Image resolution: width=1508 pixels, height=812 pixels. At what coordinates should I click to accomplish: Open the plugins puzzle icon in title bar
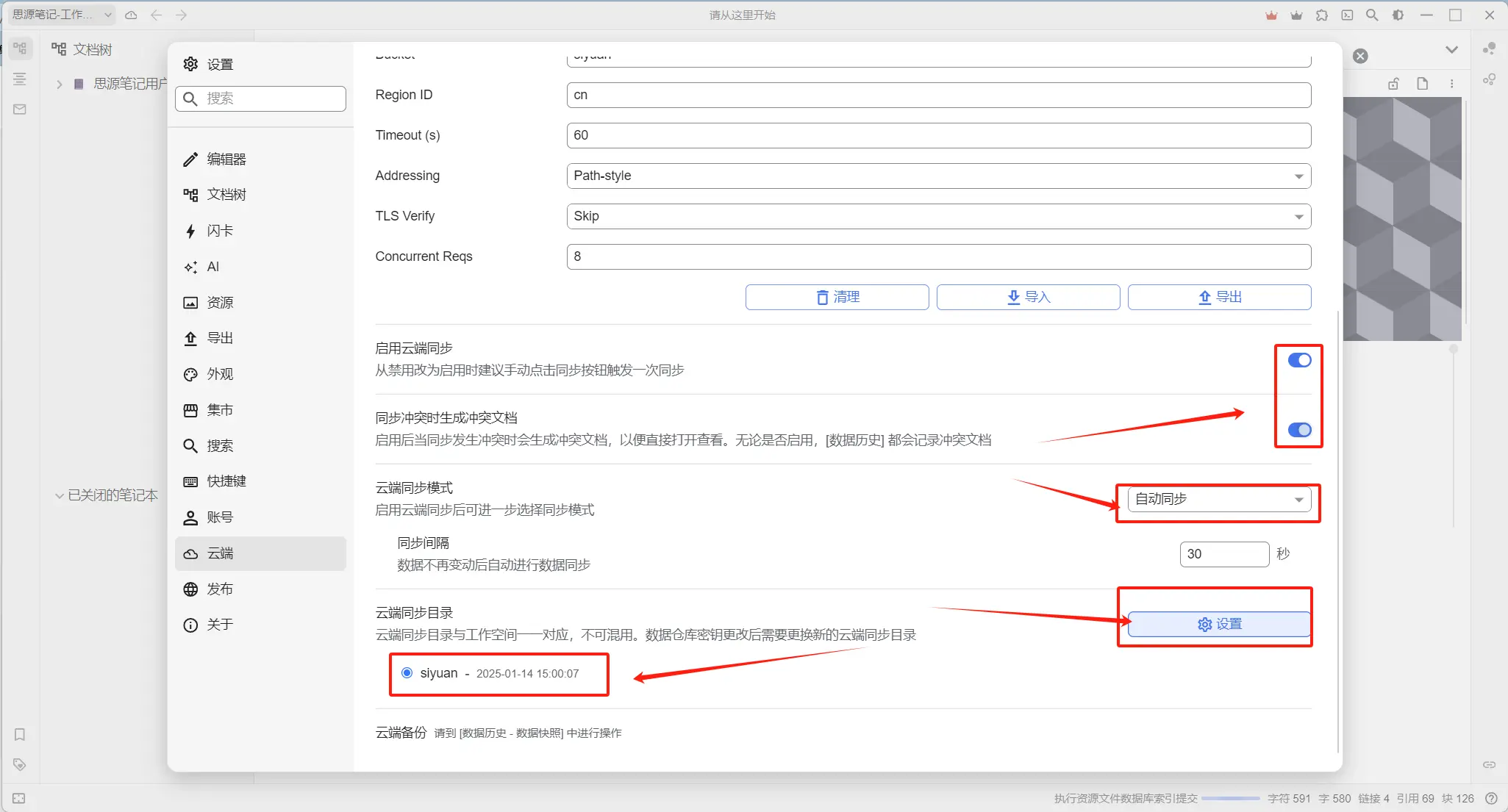(x=1322, y=15)
